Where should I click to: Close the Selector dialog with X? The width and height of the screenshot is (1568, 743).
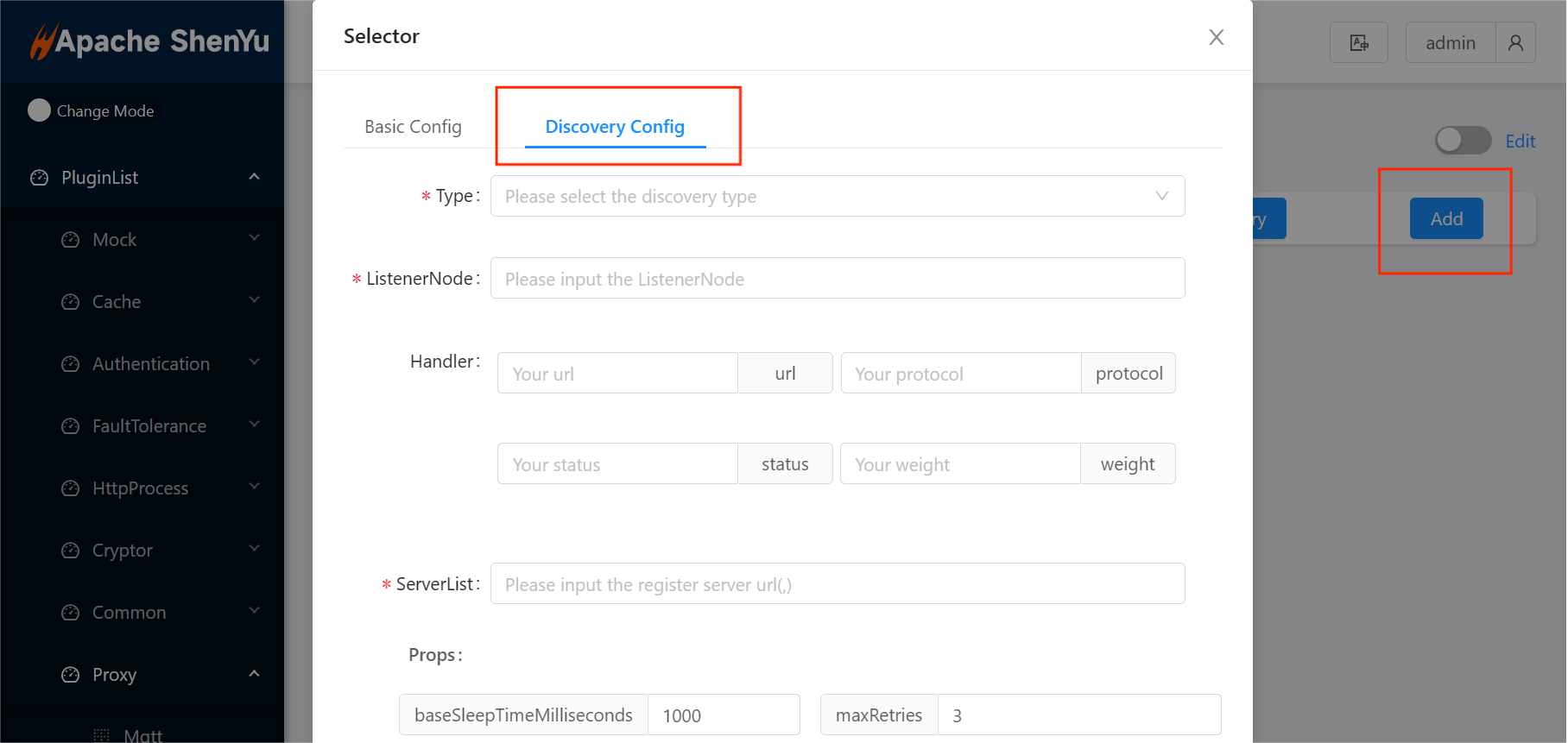tap(1216, 37)
